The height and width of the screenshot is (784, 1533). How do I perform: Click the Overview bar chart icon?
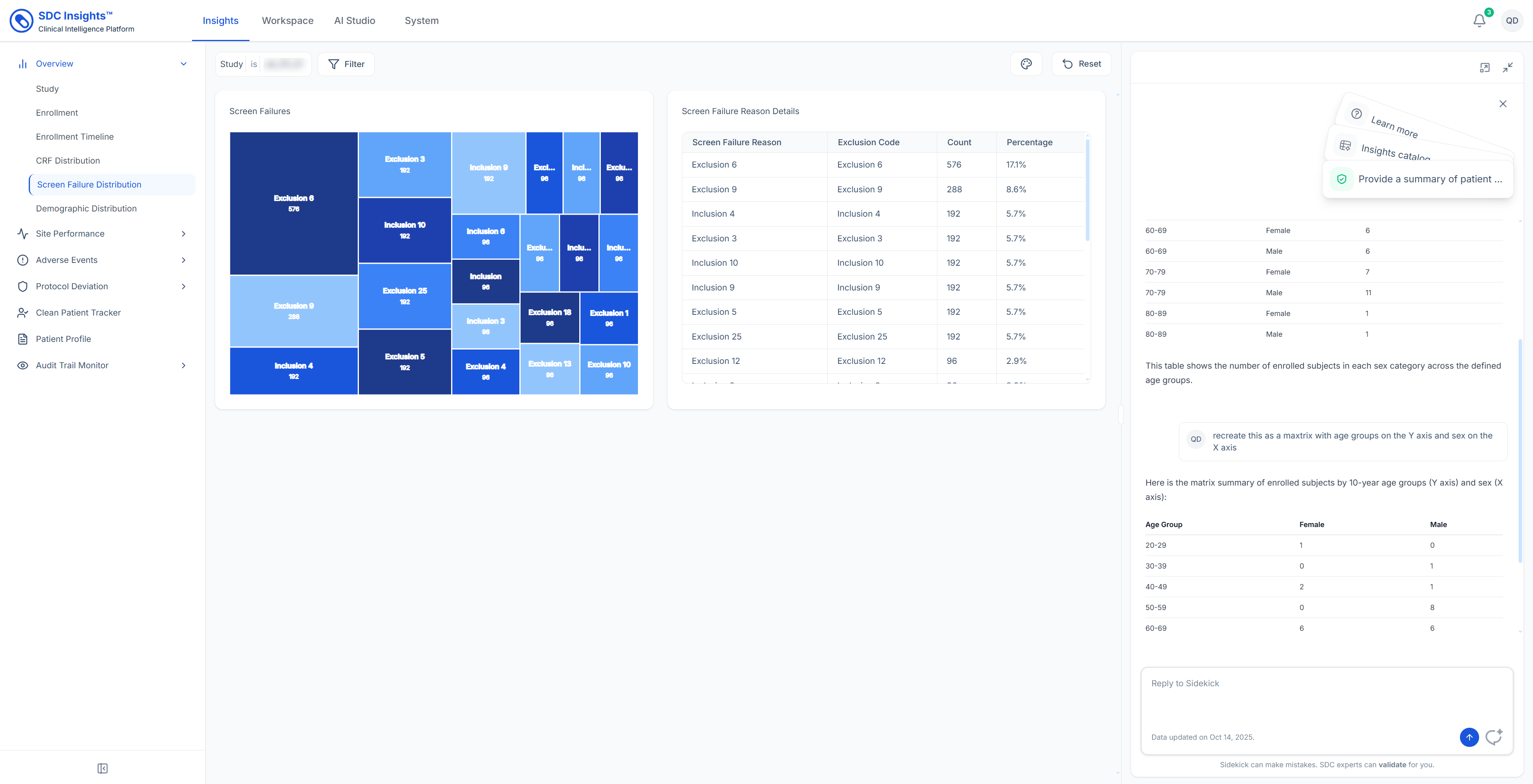coord(23,64)
